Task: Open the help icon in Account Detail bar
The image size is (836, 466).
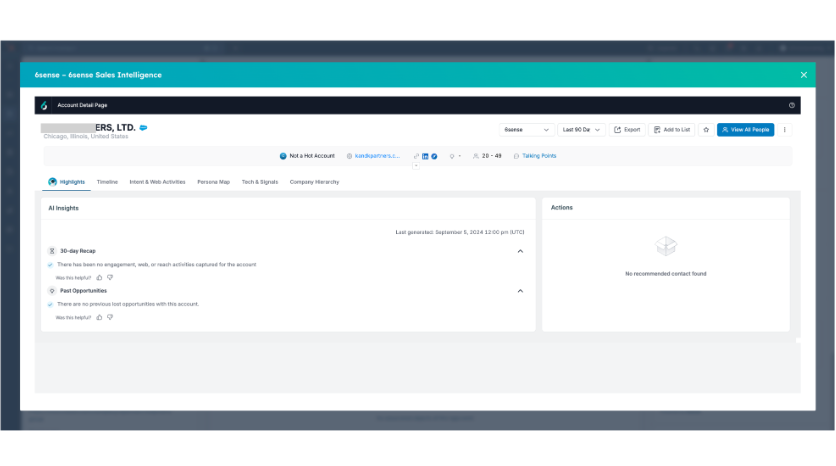Action: coord(792,106)
